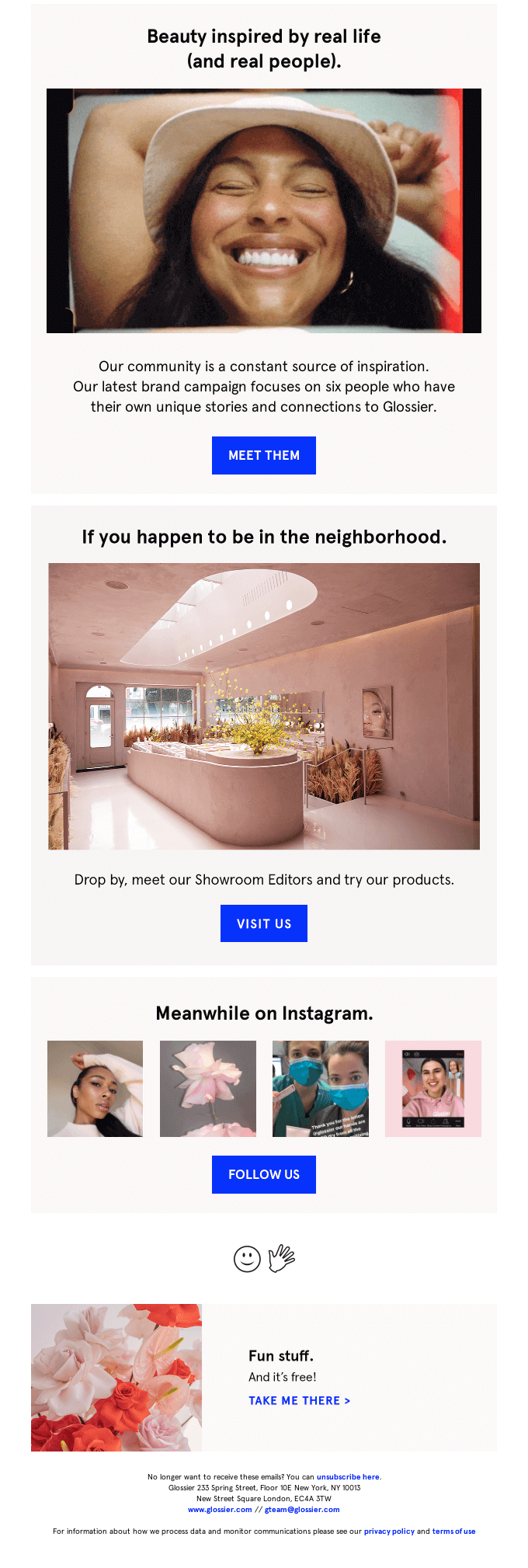Click the MEET THEM button

pos(264,455)
